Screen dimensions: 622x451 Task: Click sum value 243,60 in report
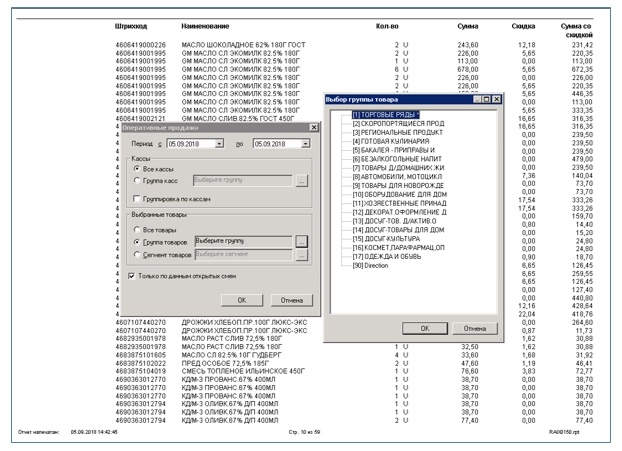[x=468, y=45]
